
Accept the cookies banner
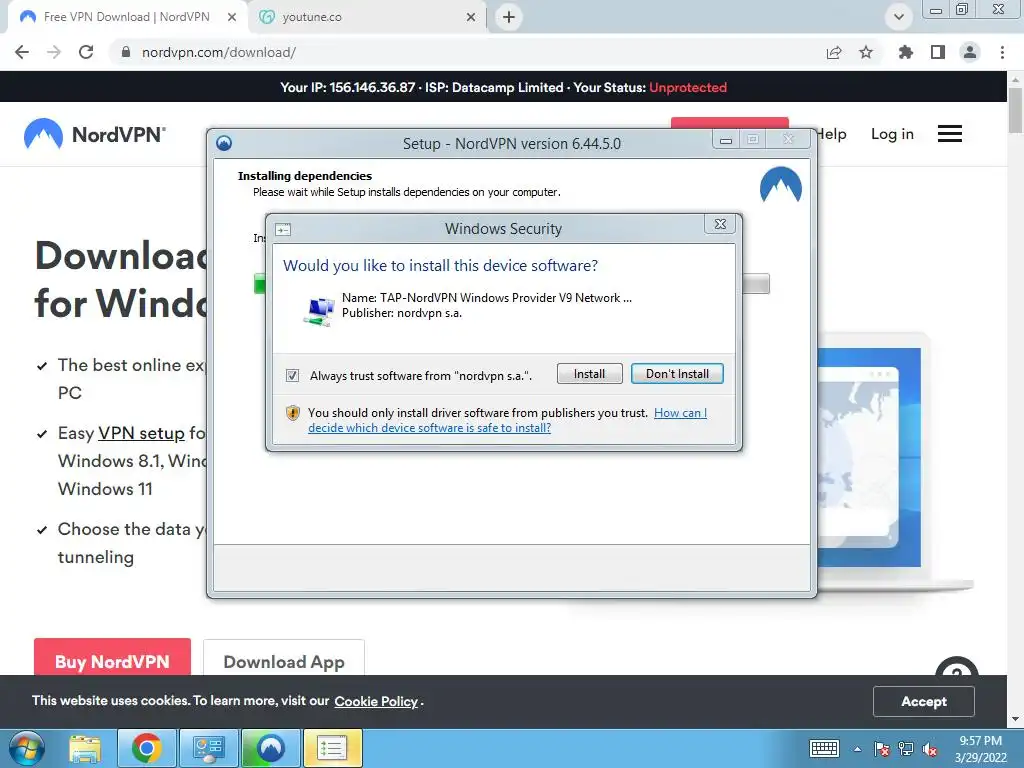click(923, 701)
